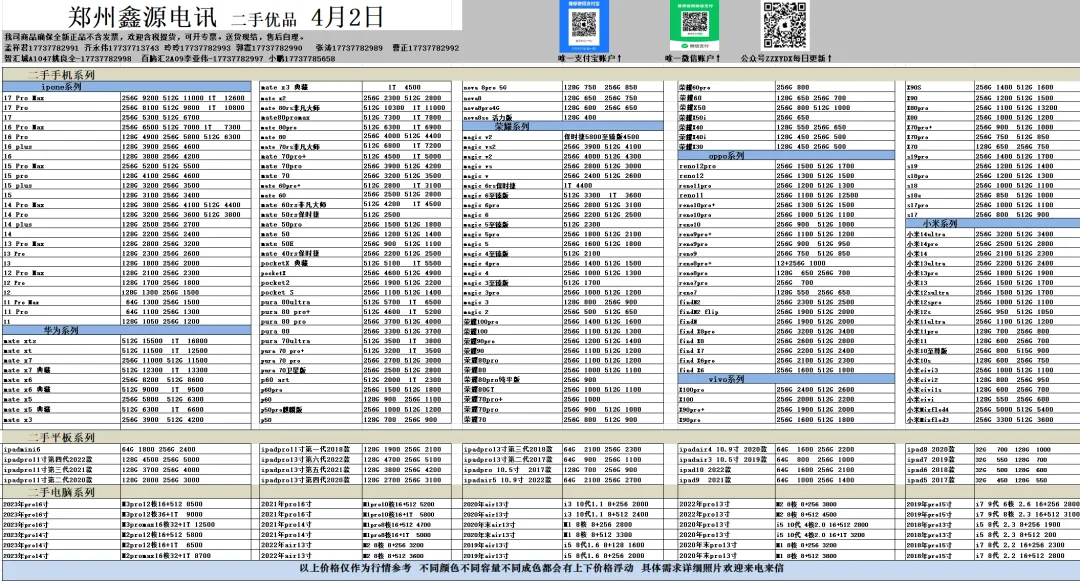Select the title cell 郑州鑫源电讯
Screen dimensions: 1080x581
click(x=142, y=17)
